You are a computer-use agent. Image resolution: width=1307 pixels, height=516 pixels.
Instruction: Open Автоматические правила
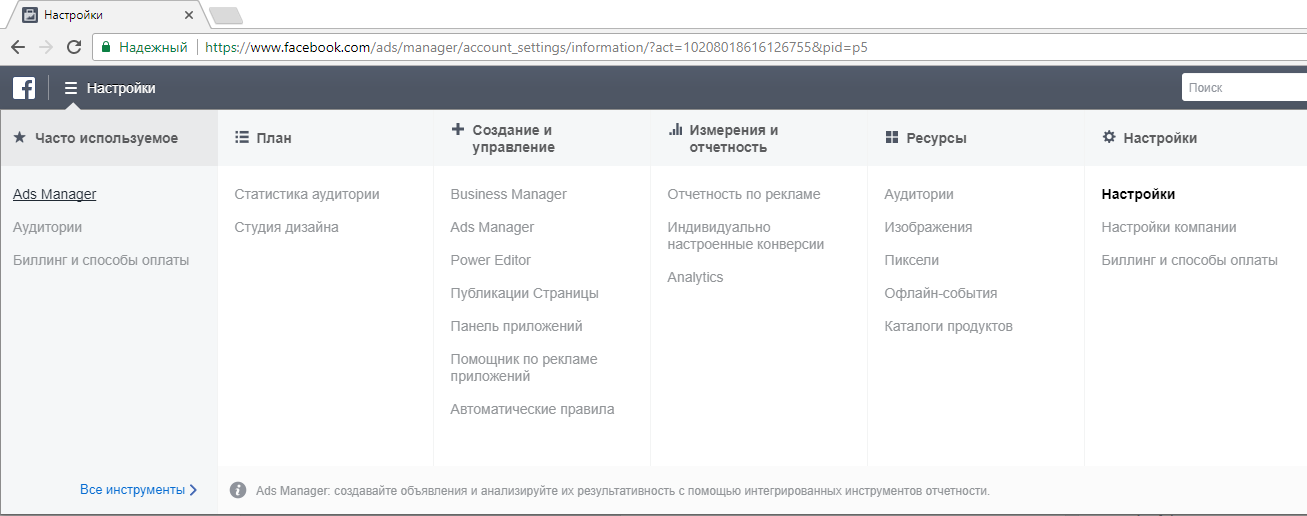pos(533,409)
